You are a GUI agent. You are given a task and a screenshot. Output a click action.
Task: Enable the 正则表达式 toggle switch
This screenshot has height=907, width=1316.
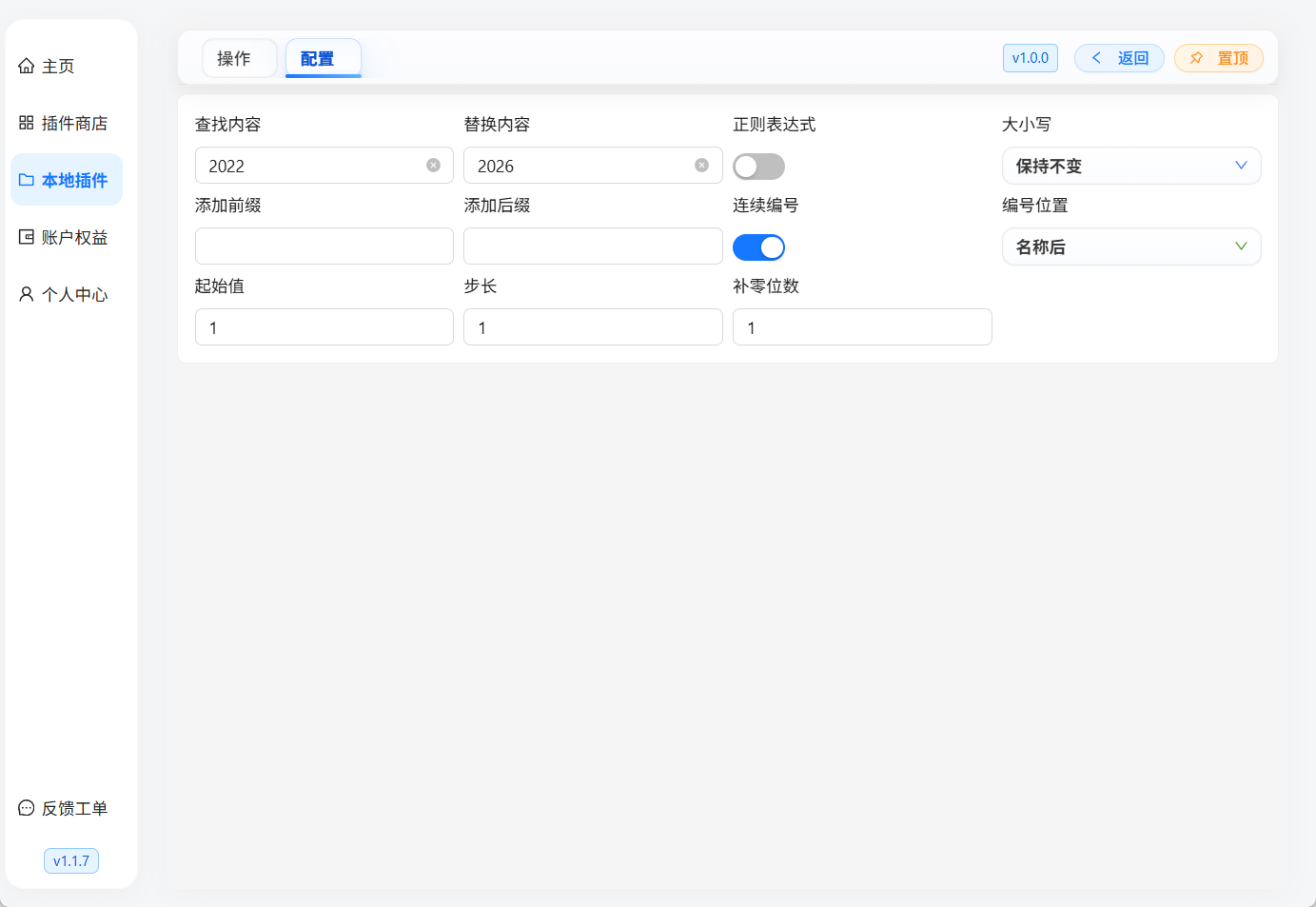pos(758,167)
